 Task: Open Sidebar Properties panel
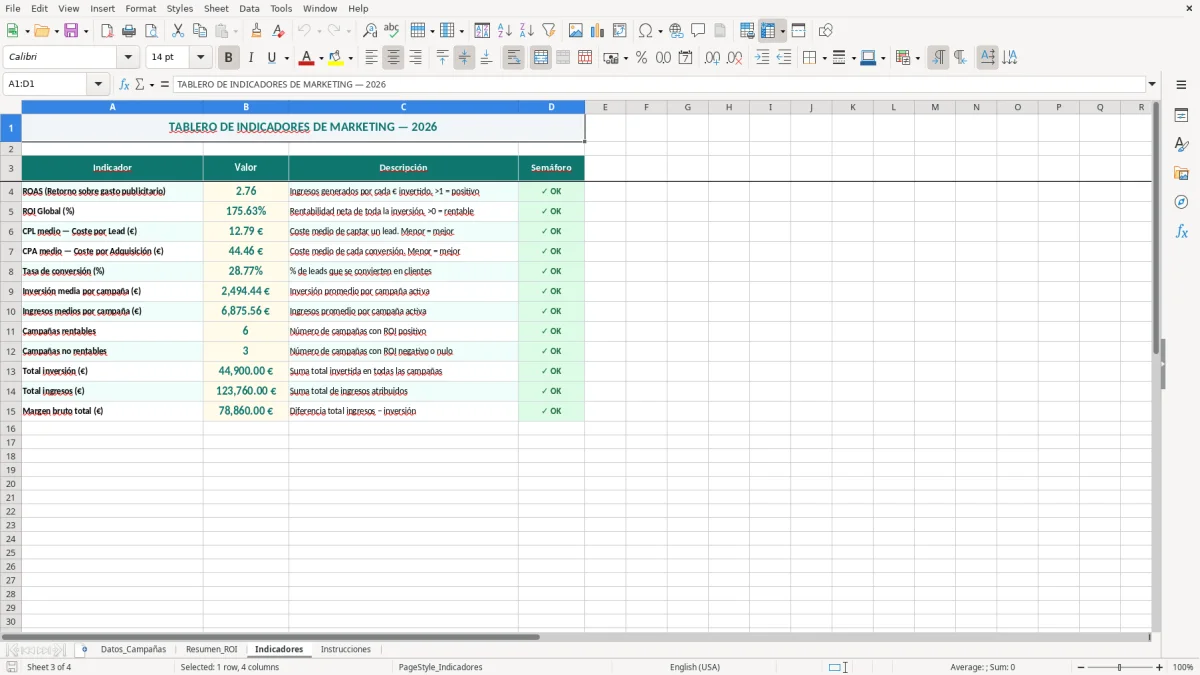1181,116
